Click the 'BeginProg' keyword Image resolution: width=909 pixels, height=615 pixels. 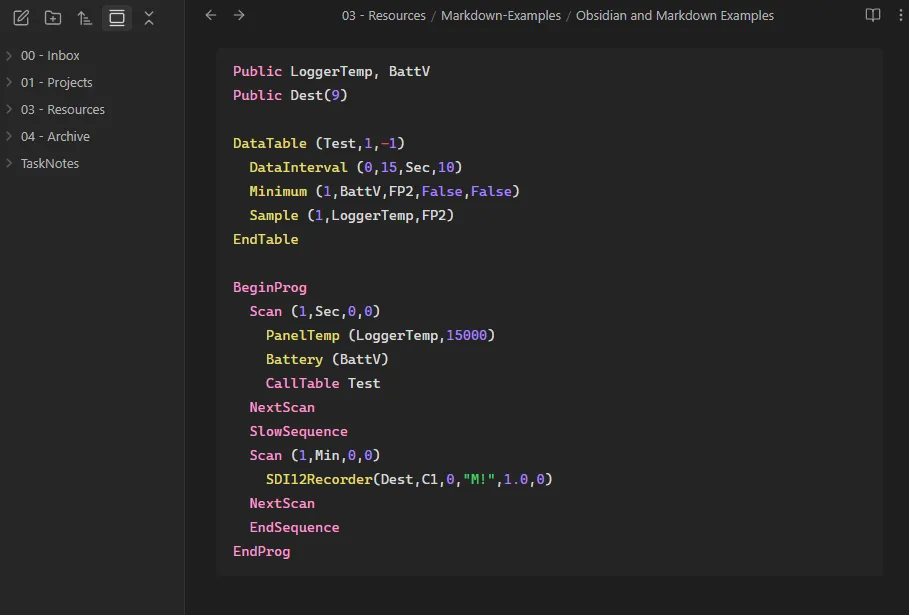pyautogui.click(x=270, y=288)
